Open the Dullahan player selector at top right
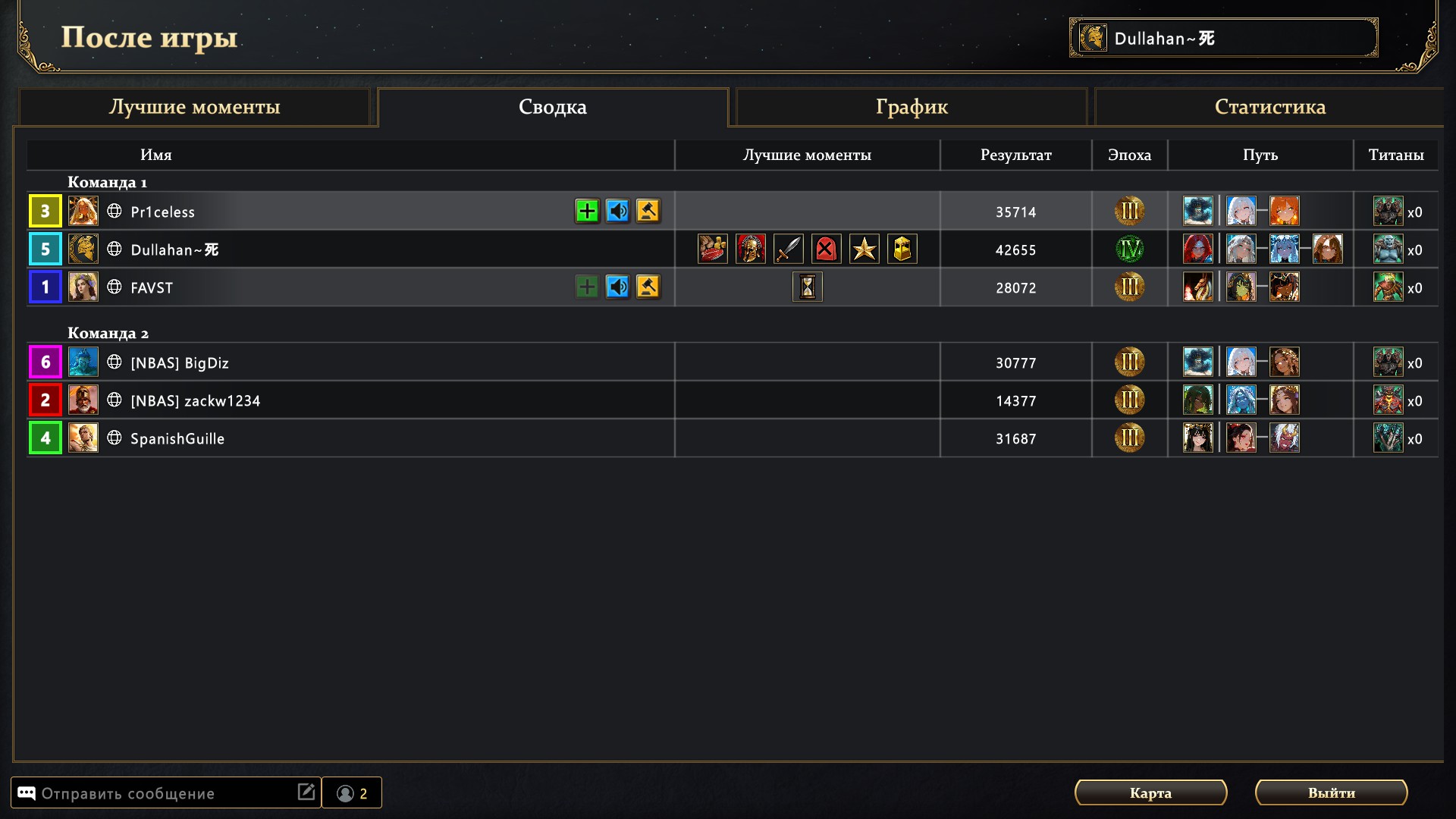 tap(1223, 38)
